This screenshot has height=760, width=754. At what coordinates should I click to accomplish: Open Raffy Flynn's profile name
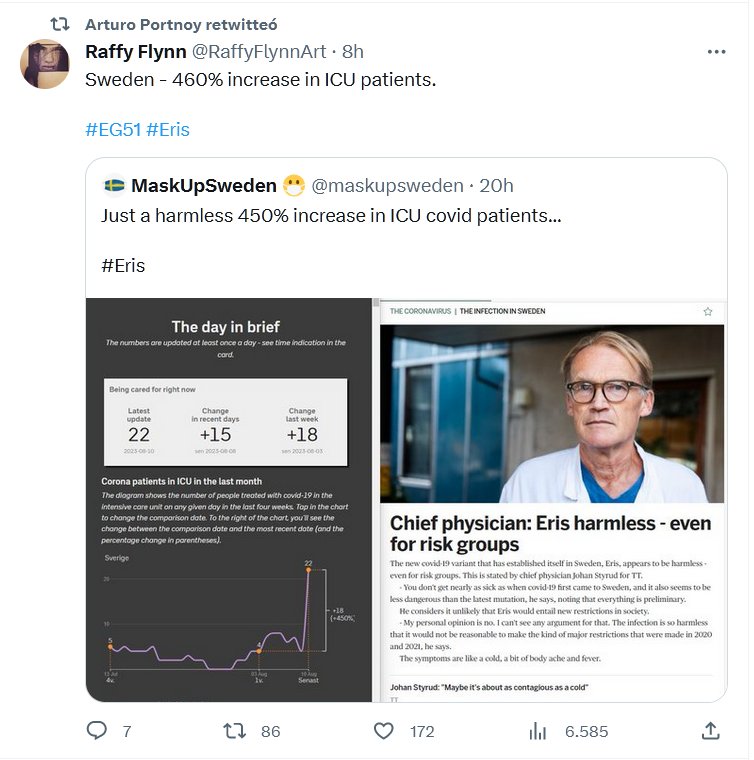click(x=135, y=52)
